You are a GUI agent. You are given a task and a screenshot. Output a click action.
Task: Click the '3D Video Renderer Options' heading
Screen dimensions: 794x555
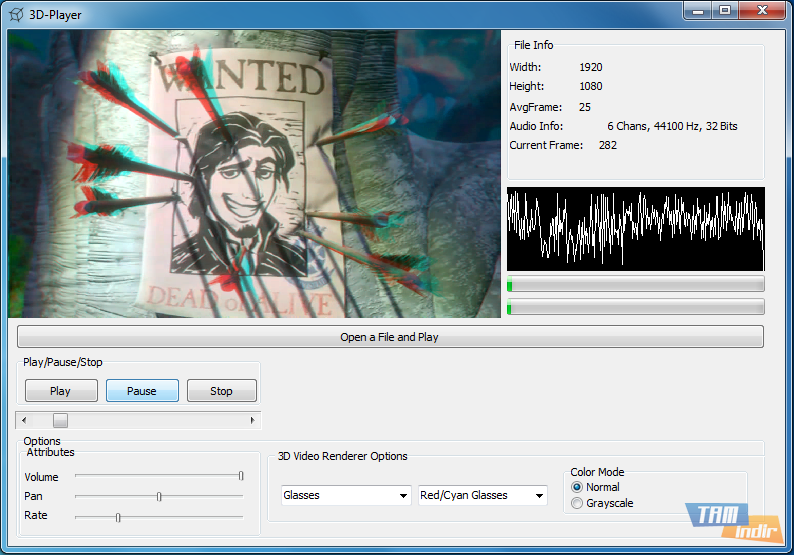pos(343,456)
